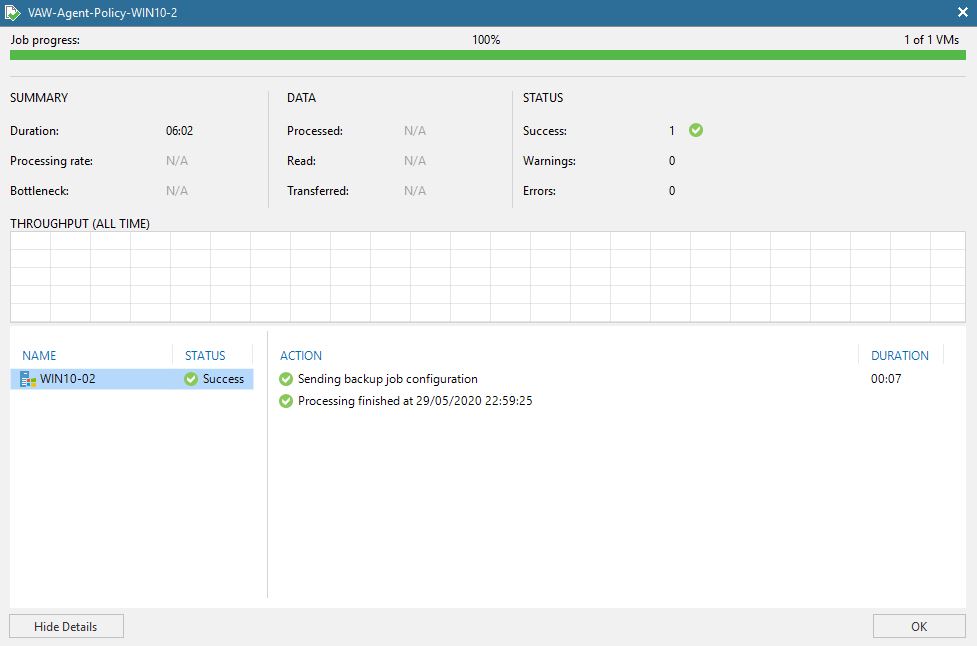The width and height of the screenshot is (977, 646).
Task: Sort by the STATUS column header
Action: click(205, 355)
